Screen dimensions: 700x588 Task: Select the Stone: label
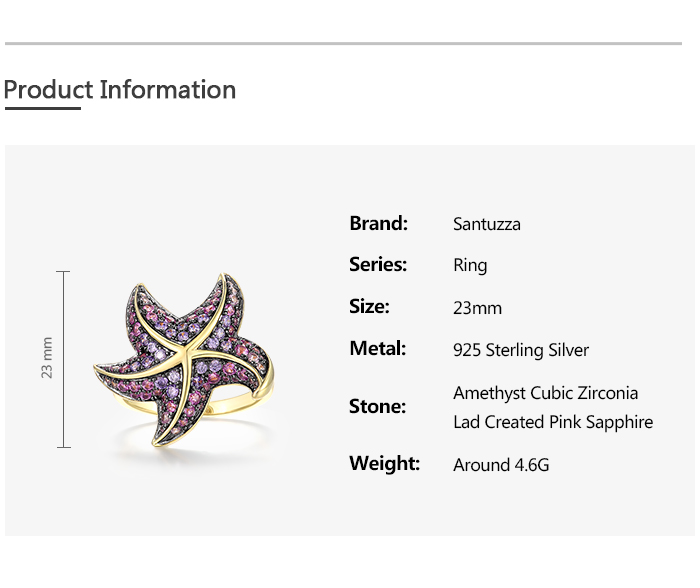pyautogui.click(x=377, y=407)
